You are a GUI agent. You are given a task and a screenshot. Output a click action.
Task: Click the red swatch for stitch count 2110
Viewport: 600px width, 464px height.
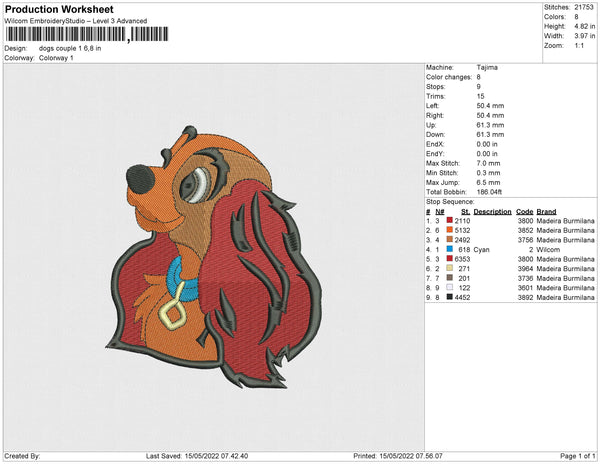tap(450, 220)
